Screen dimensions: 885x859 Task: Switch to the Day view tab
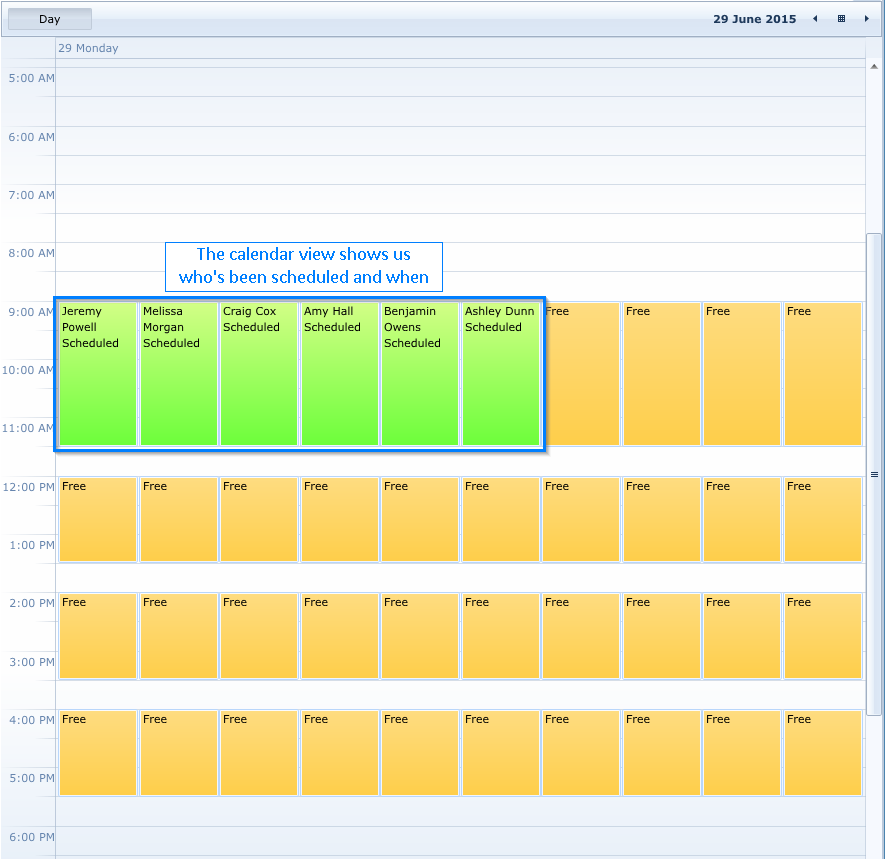50,19
